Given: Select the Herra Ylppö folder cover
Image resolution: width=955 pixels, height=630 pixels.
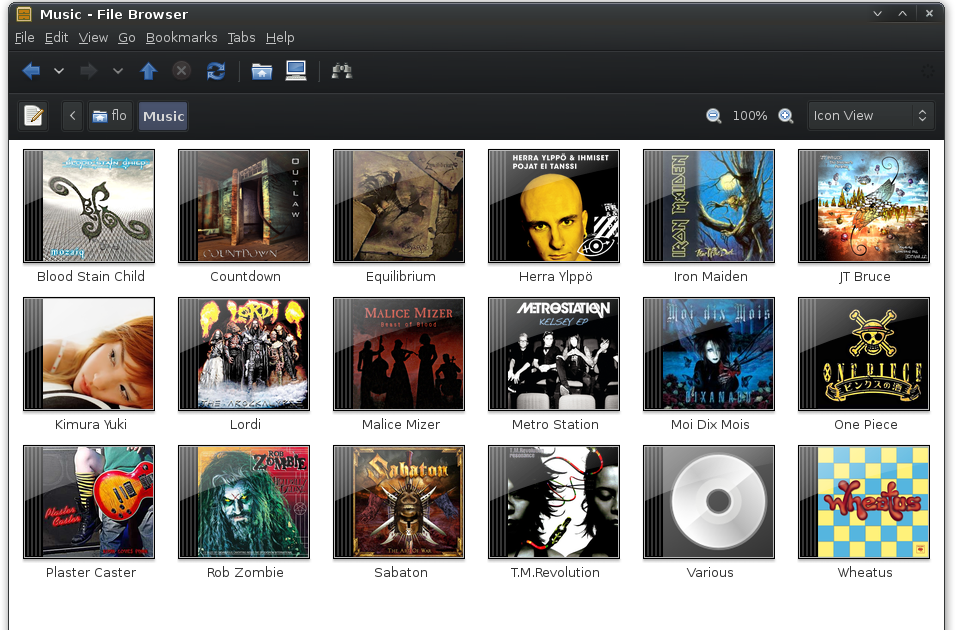Looking at the screenshot, I should click(x=554, y=206).
